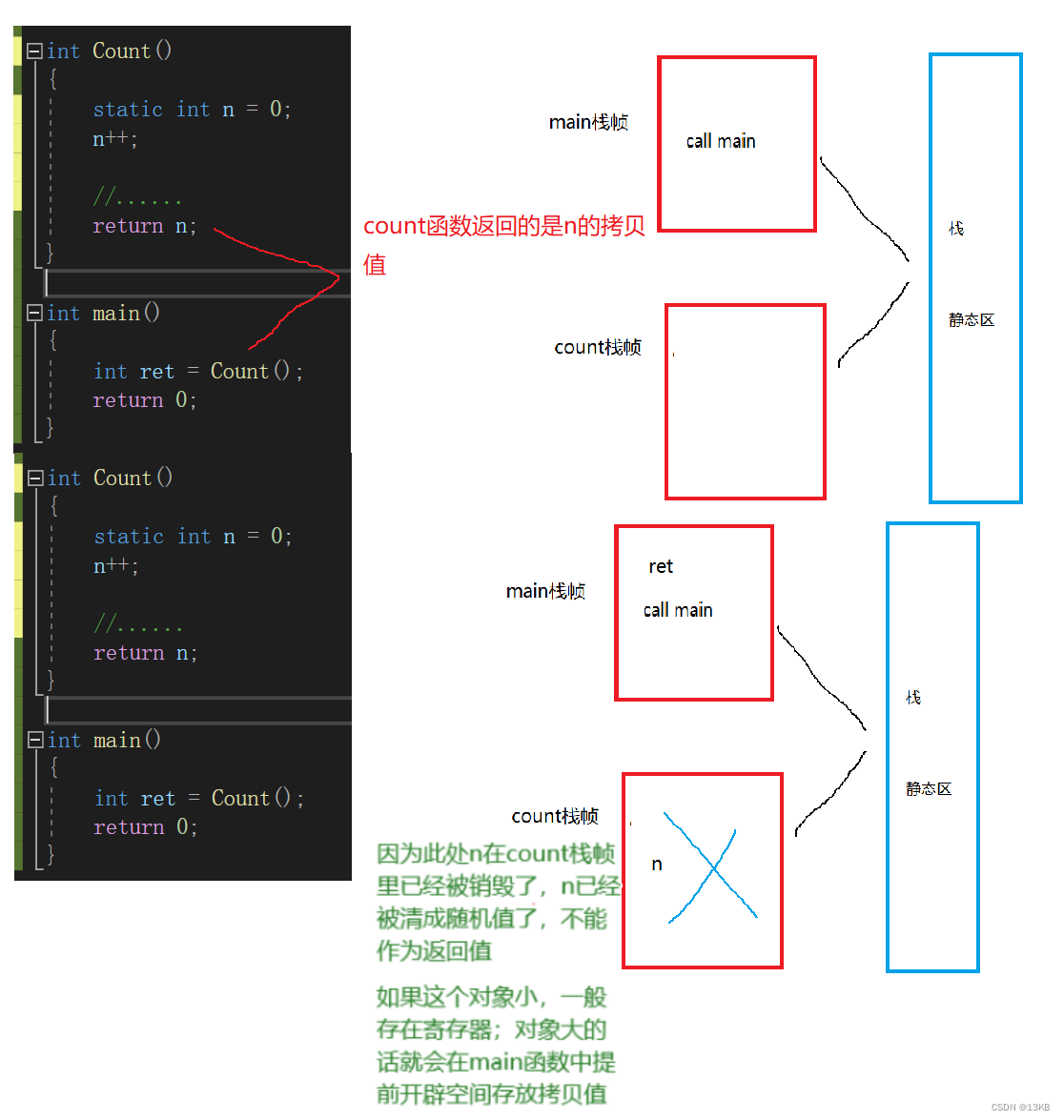
Task: Click 'static int n = 0;' in upper snippet
Action: tap(193, 110)
